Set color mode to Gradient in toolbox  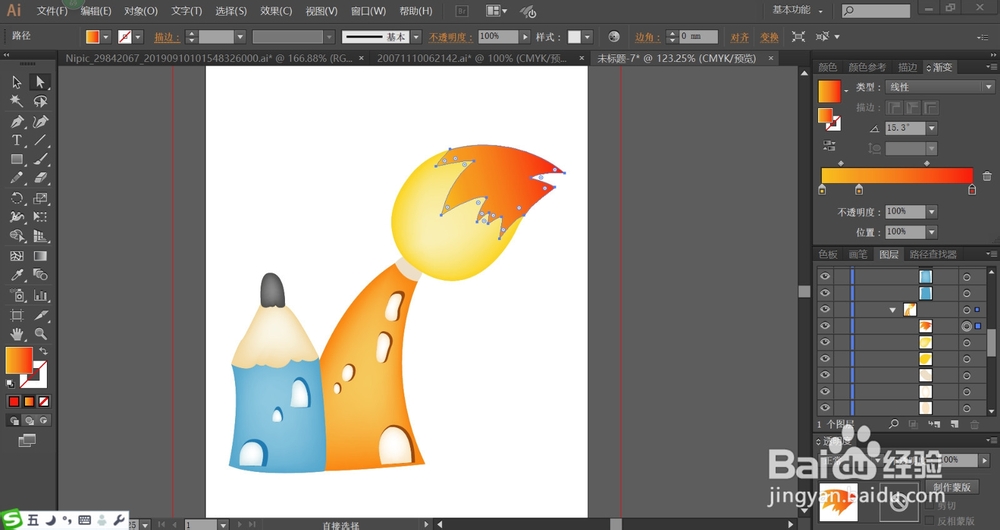(x=29, y=402)
